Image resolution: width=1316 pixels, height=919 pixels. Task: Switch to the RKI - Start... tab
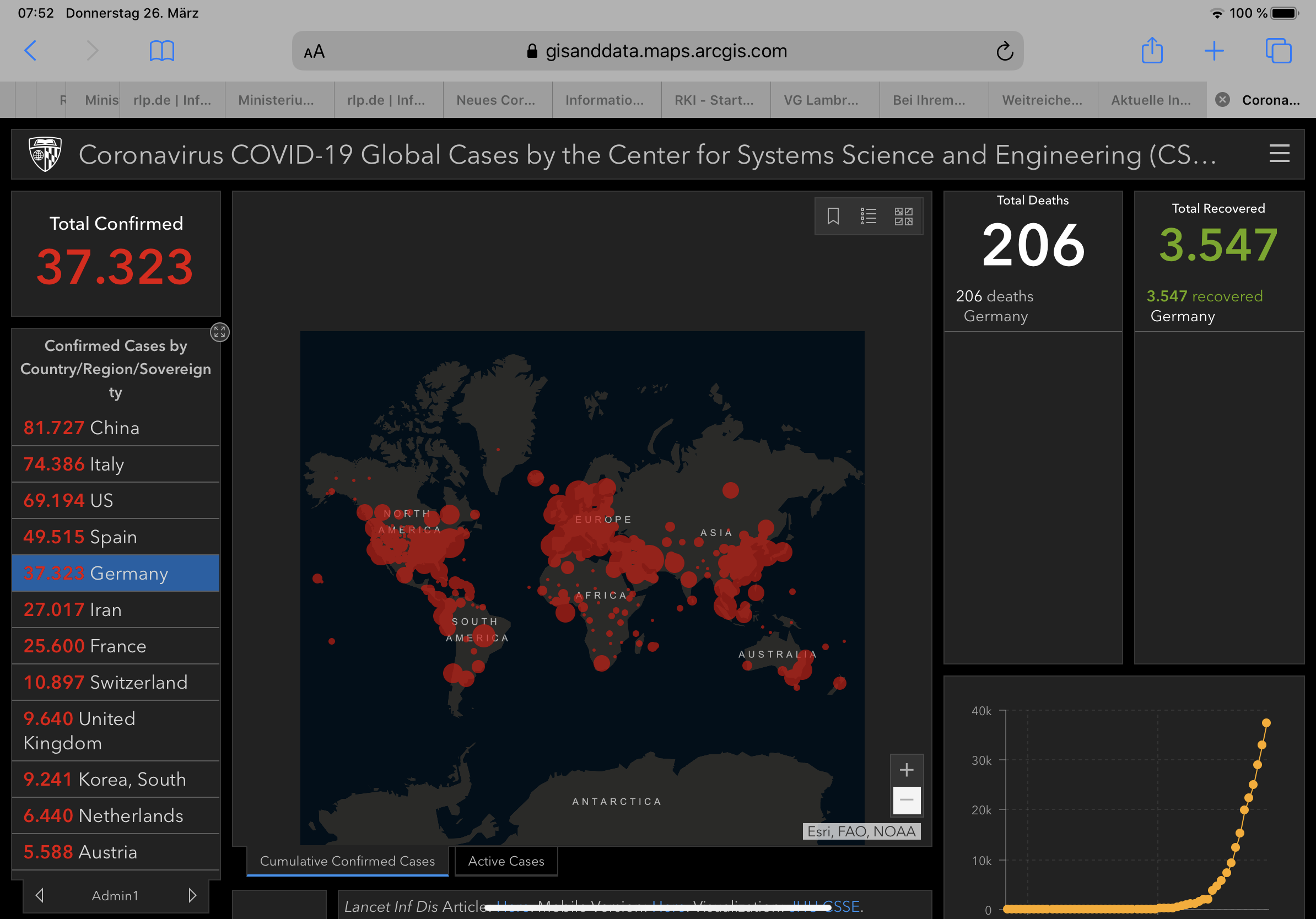(x=715, y=100)
